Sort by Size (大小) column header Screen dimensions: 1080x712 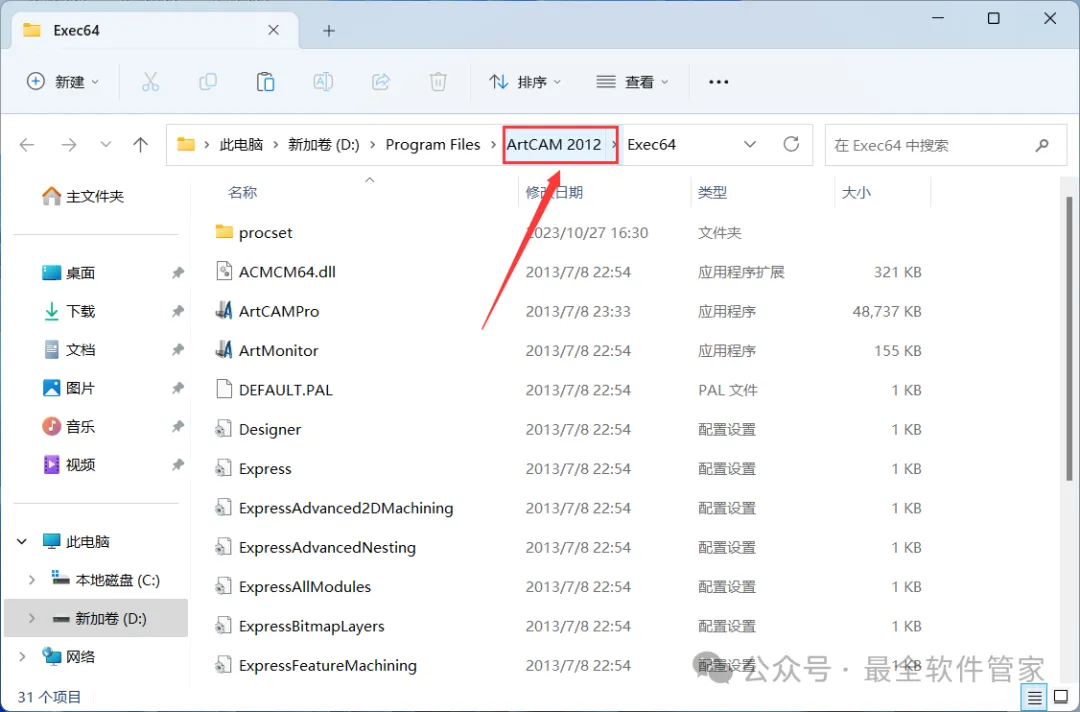856,193
